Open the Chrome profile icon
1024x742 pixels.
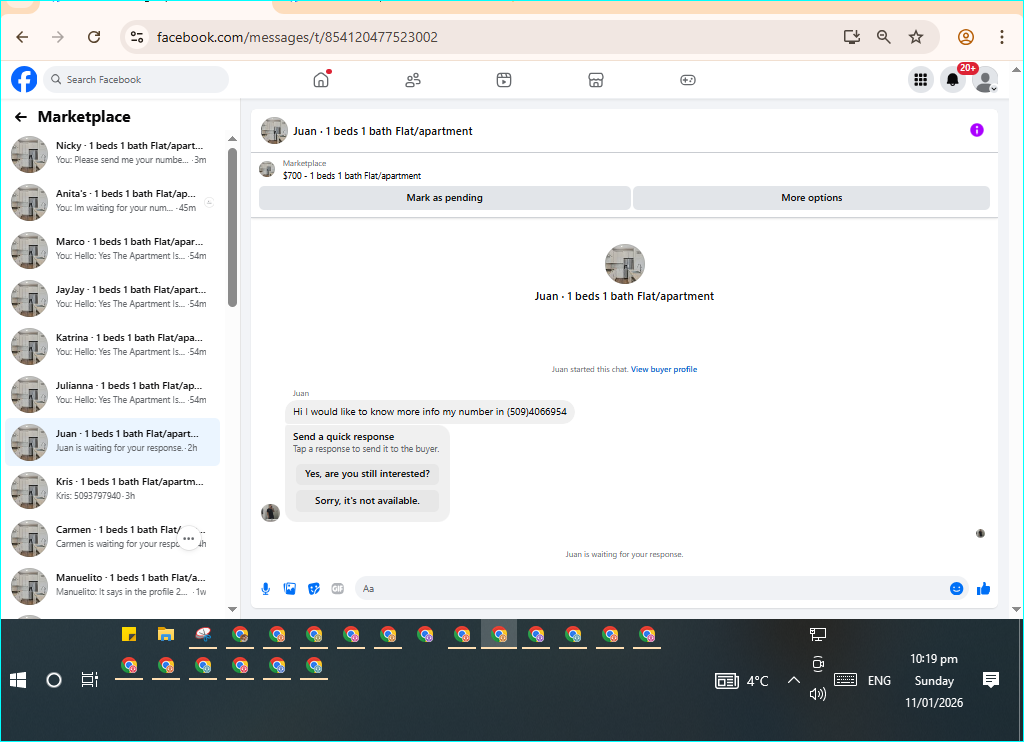[x=966, y=37]
